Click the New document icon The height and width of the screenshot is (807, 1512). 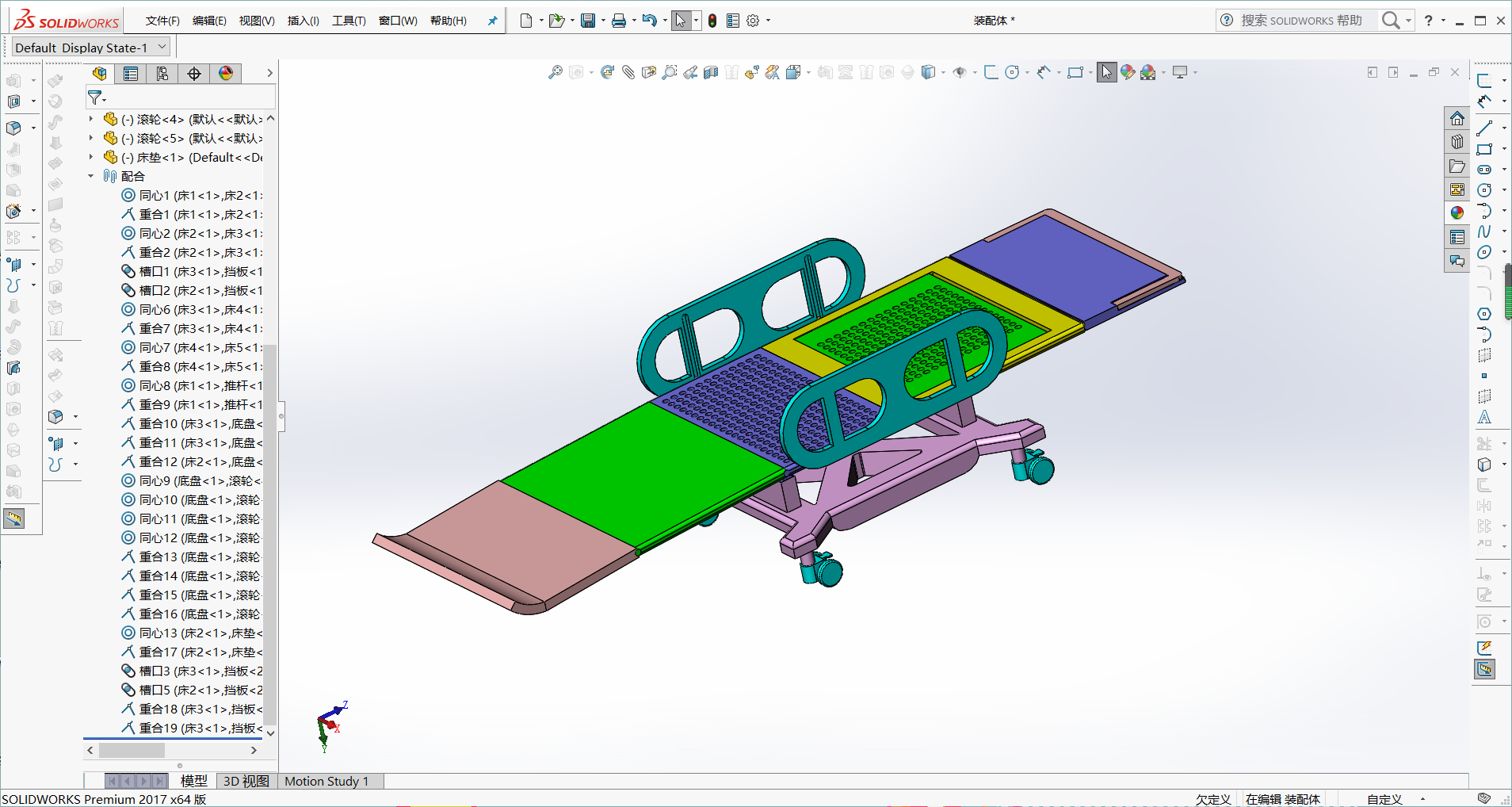tap(525, 21)
